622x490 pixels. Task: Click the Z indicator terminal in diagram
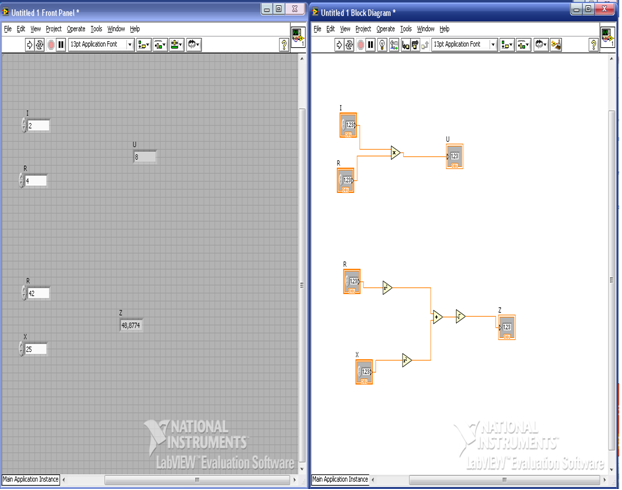507,327
